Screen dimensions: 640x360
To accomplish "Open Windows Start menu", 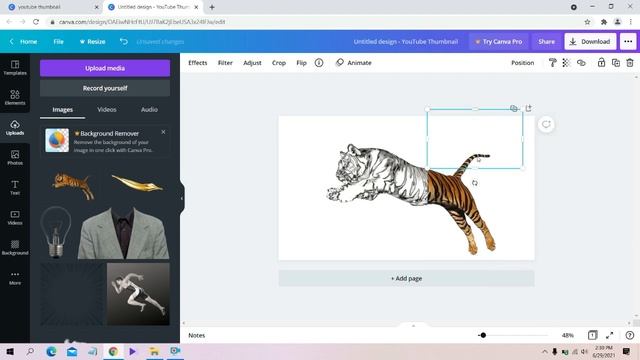I will tap(10, 351).
